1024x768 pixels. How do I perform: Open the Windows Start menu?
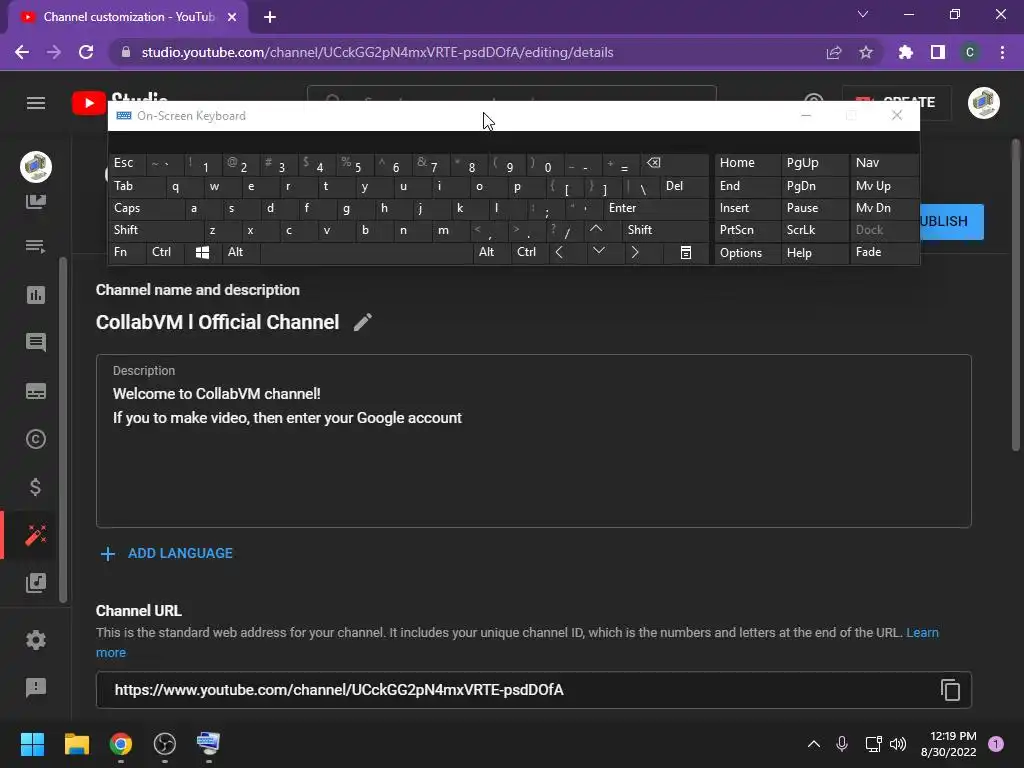[x=33, y=744]
